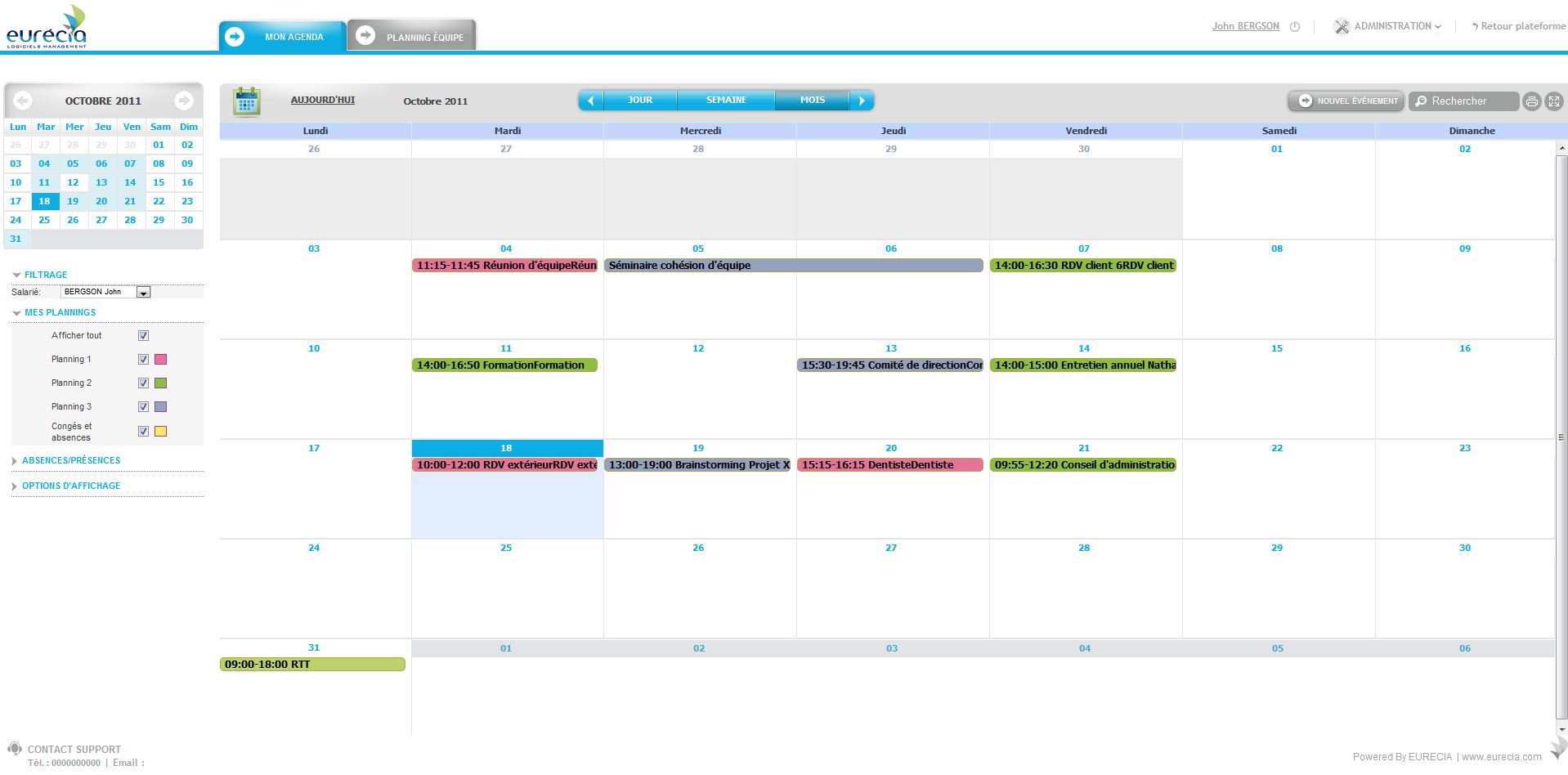Open the Planning Équipe tab
This screenshot has width=1568, height=775.
point(412,36)
